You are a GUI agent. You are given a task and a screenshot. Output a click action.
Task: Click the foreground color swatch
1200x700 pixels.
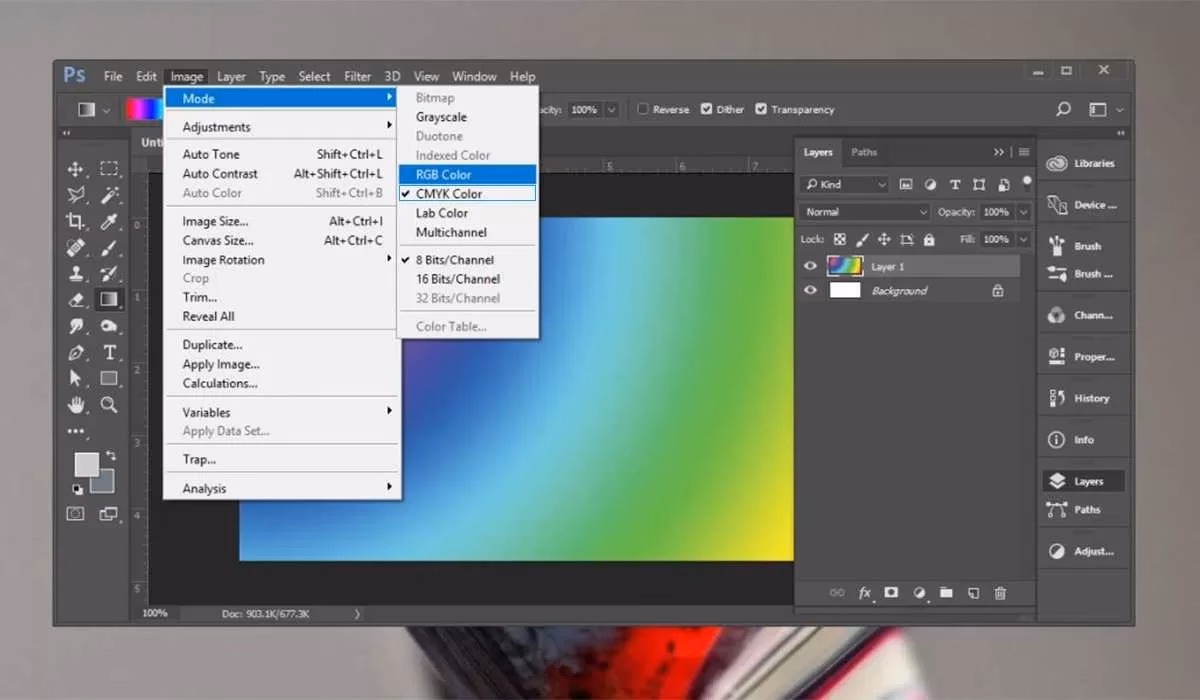pos(86,462)
